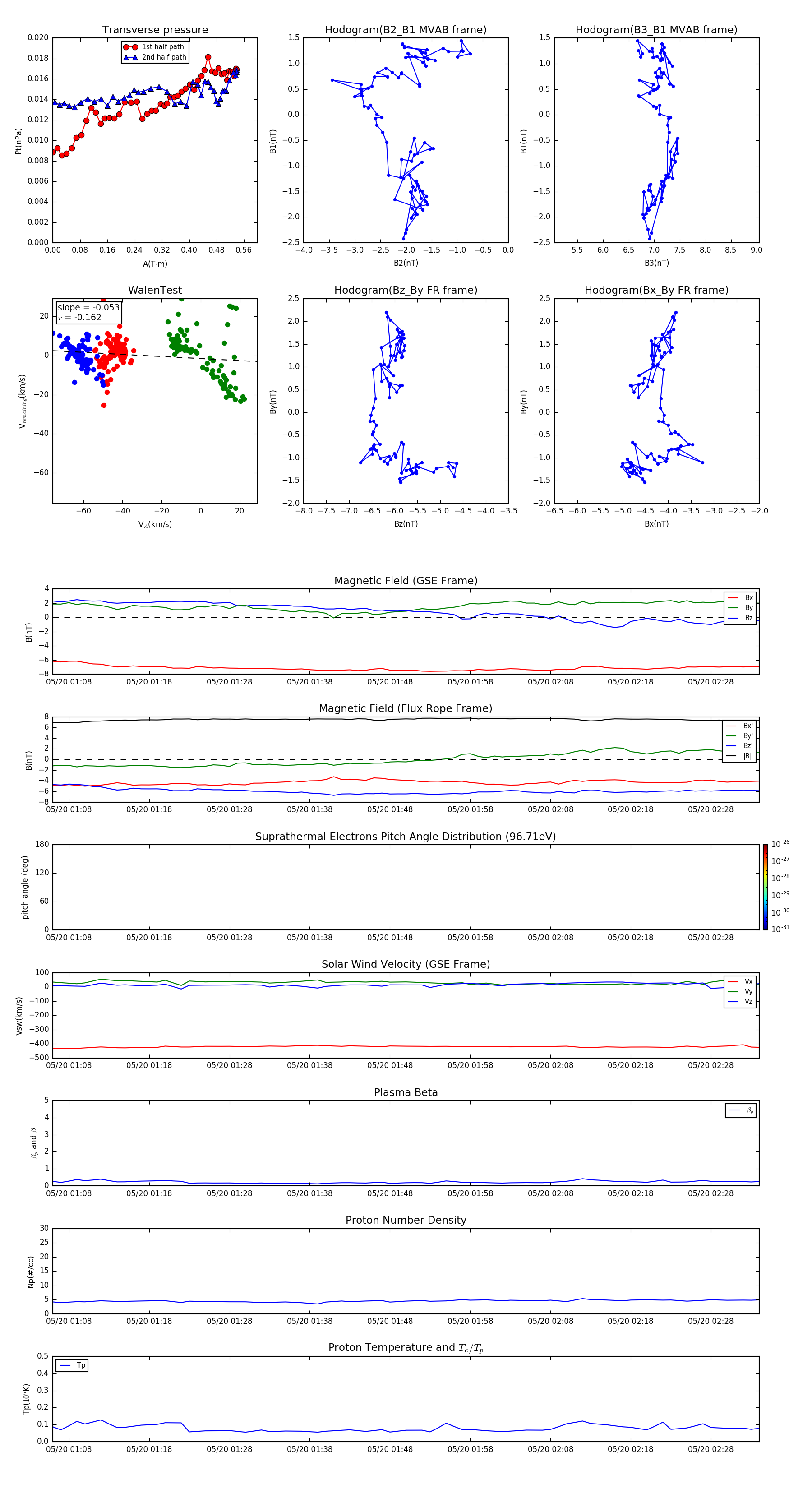This screenshot has height=1489, width=812.
Task: Click '|B|' in the flux rope legend
Action: coord(748,756)
